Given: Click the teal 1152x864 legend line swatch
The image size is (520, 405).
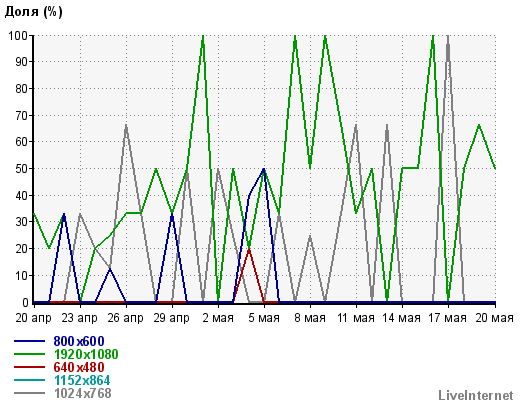Looking at the screenshot, I should pos(29,380).
